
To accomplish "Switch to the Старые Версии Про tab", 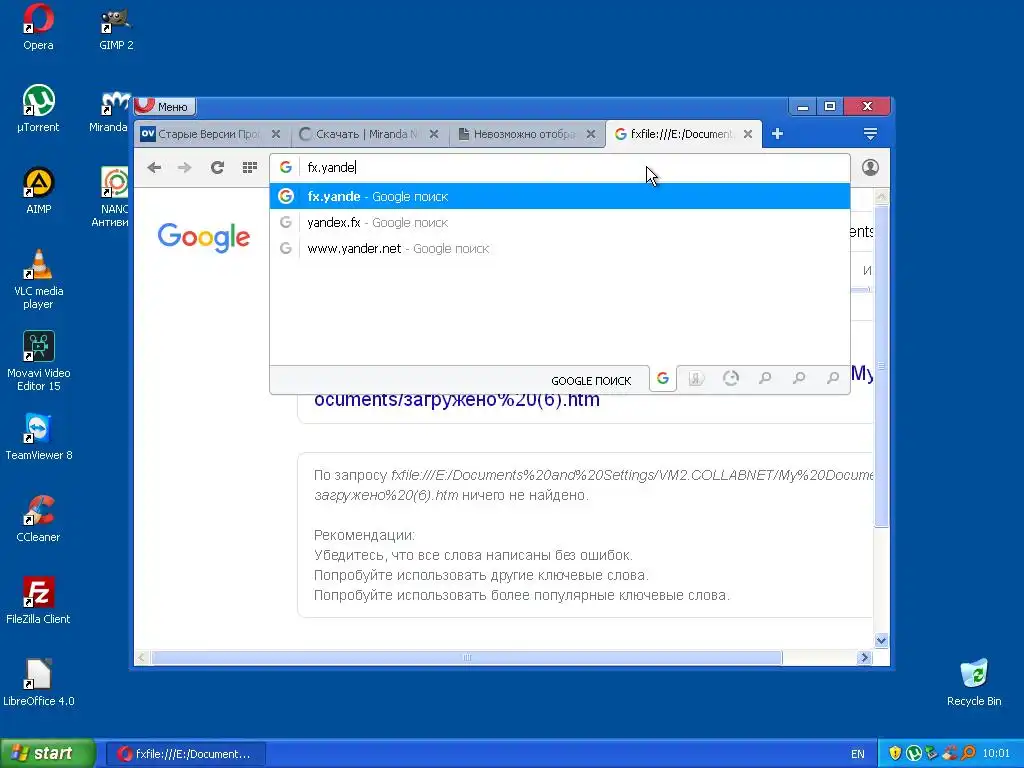I will pyautogui.click(x=210, y=134).
